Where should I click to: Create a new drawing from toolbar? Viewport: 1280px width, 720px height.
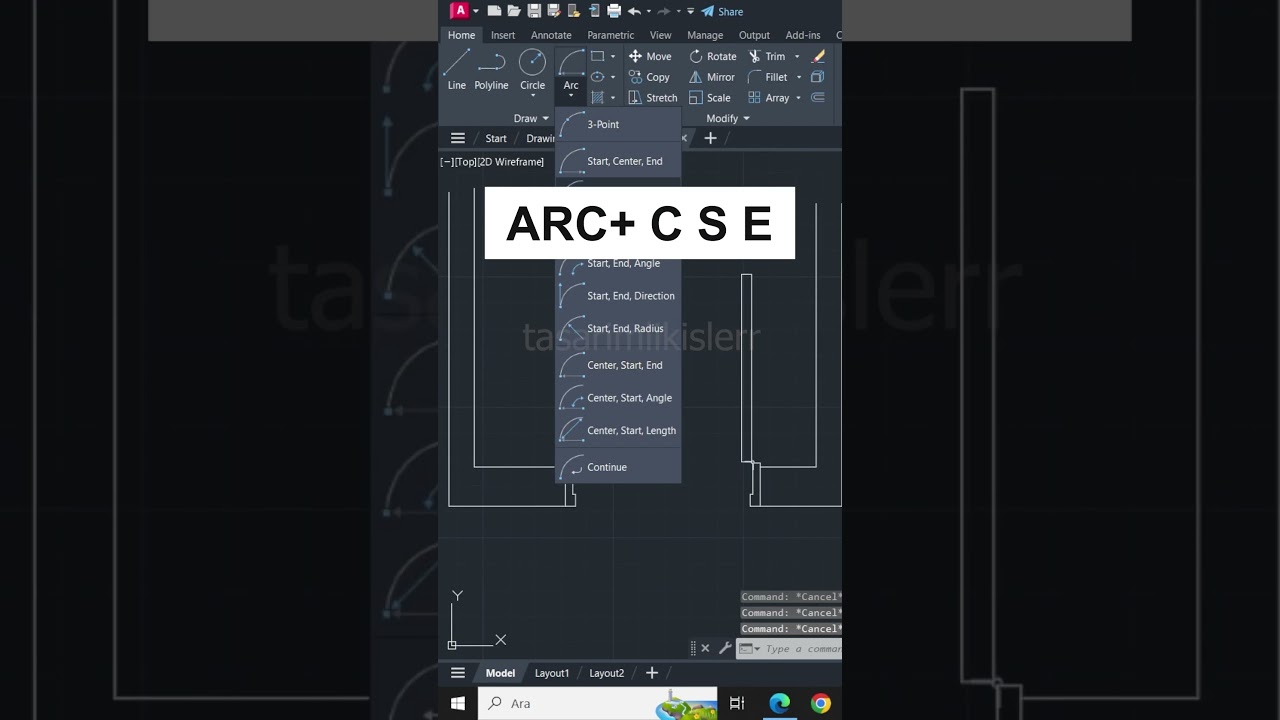[x=494, y=11]
